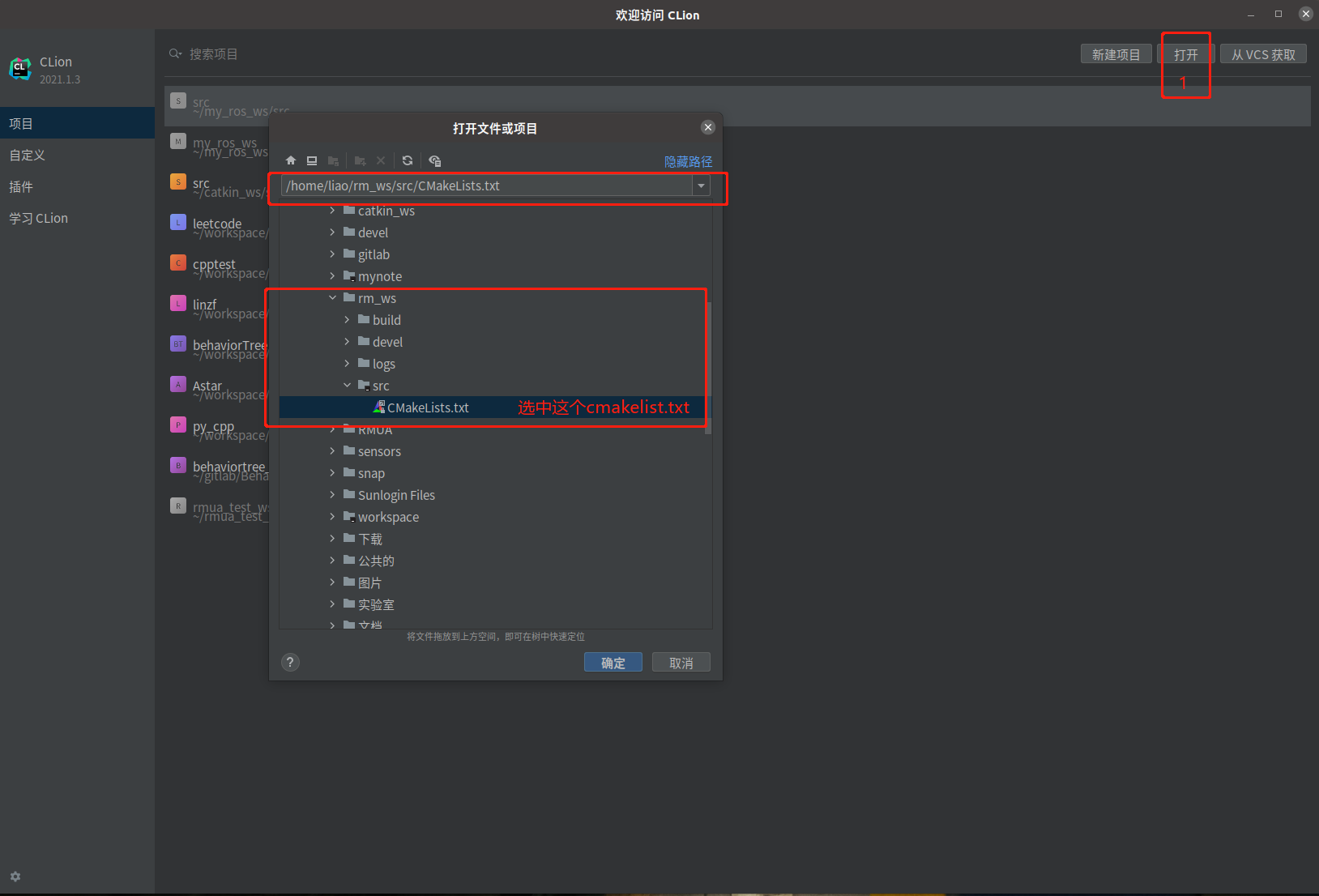Click the show hidden files icon in toolbar
Screen dimensions: 1319x896
tap(435, 160)
